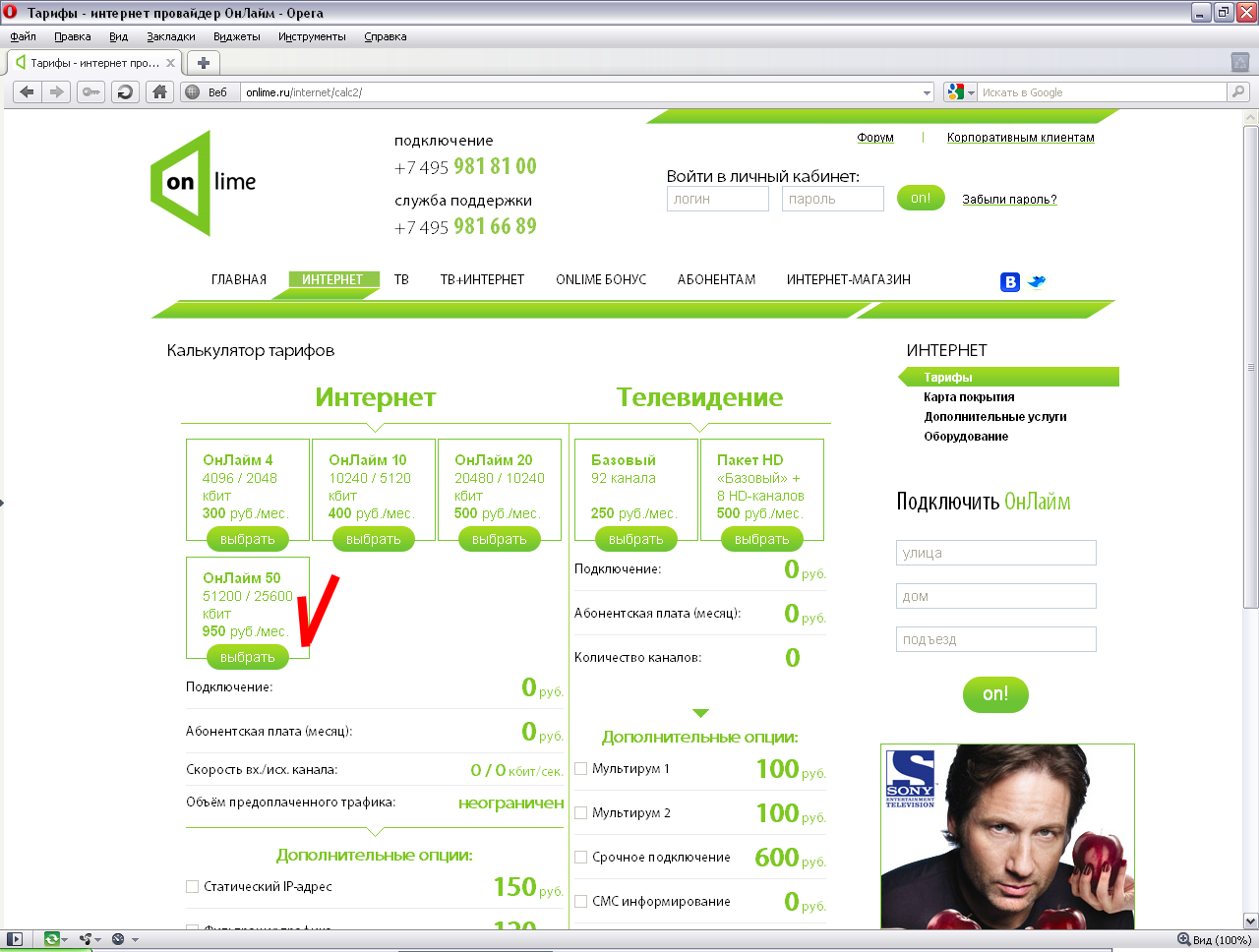Open the Google search engine selector
This screenshot has height=952, width=1259.
tap(960, 92)
